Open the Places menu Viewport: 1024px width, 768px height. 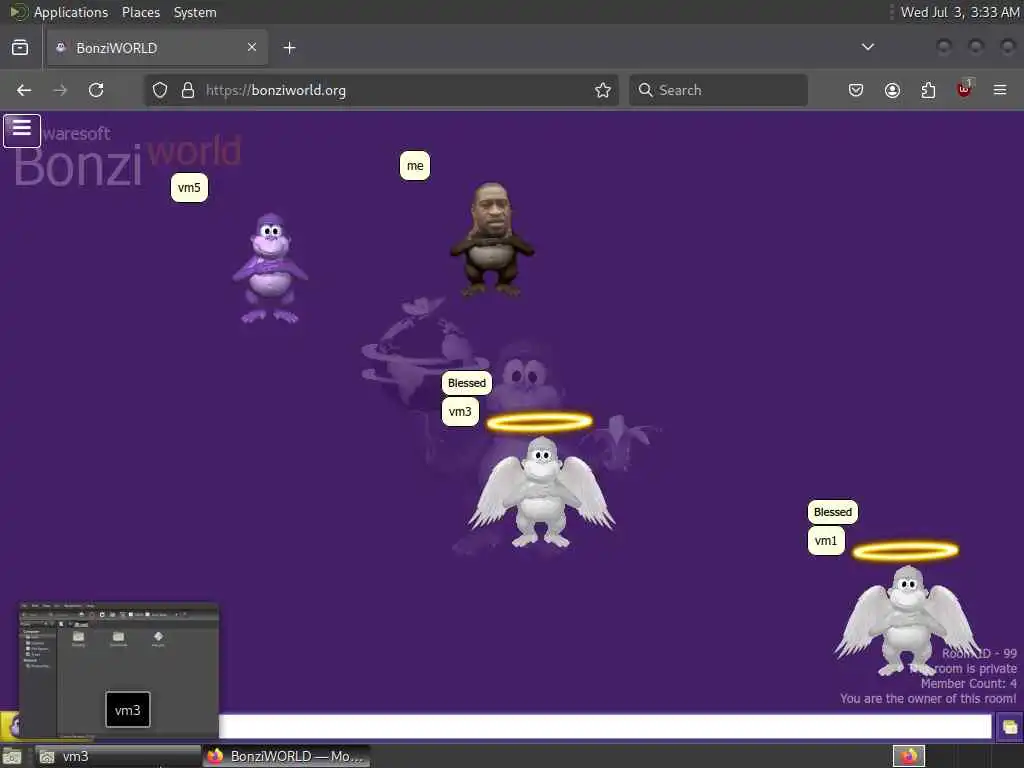point(141,12)
